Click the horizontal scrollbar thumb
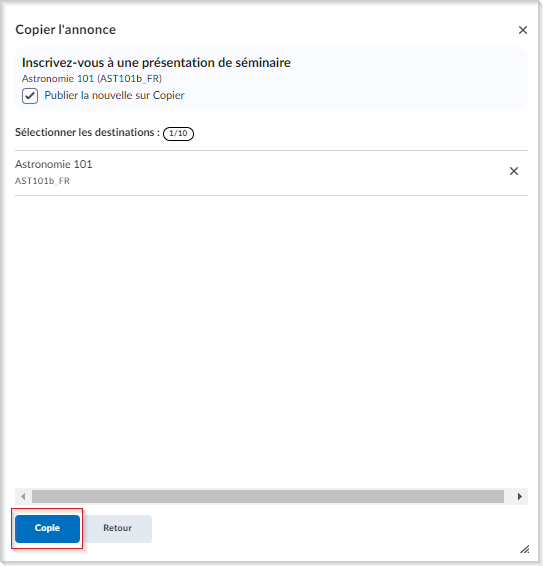The width and height of the screenshot is (543, 566). point(268,496)
